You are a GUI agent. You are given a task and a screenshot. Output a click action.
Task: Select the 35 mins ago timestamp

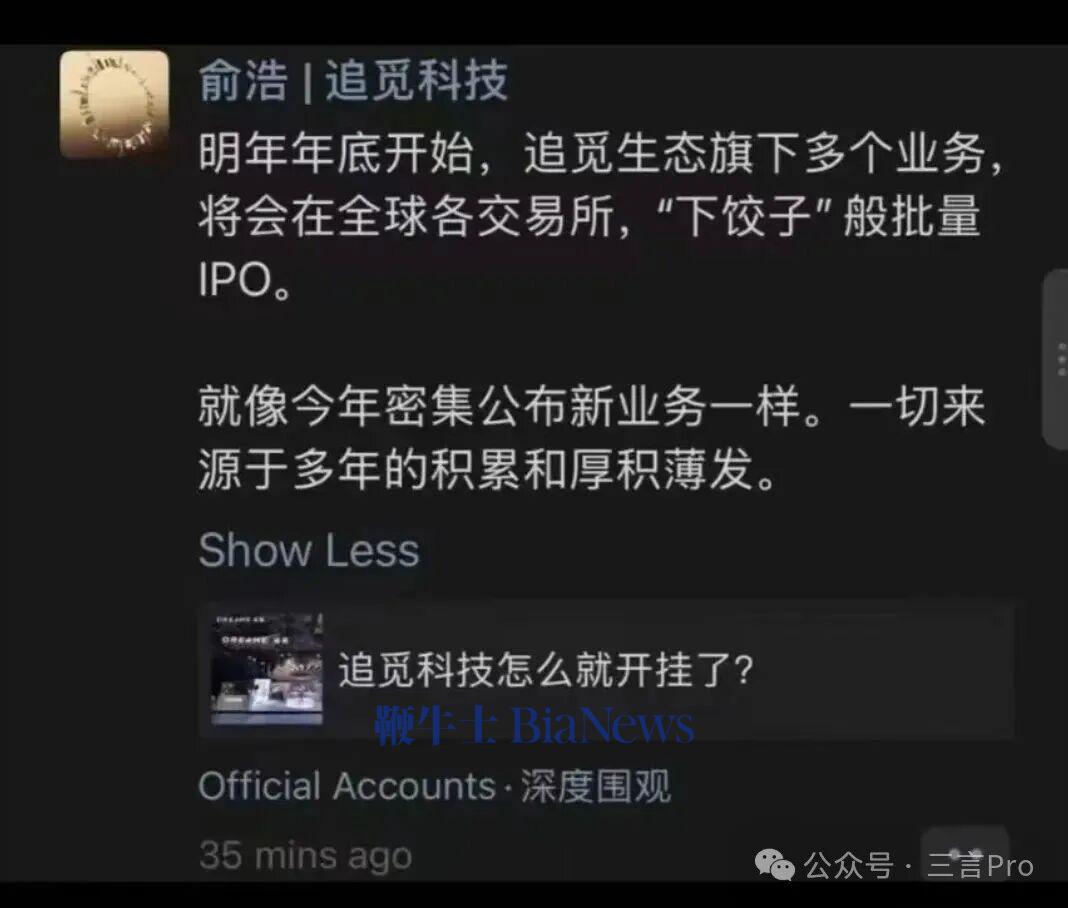[306, 856]
